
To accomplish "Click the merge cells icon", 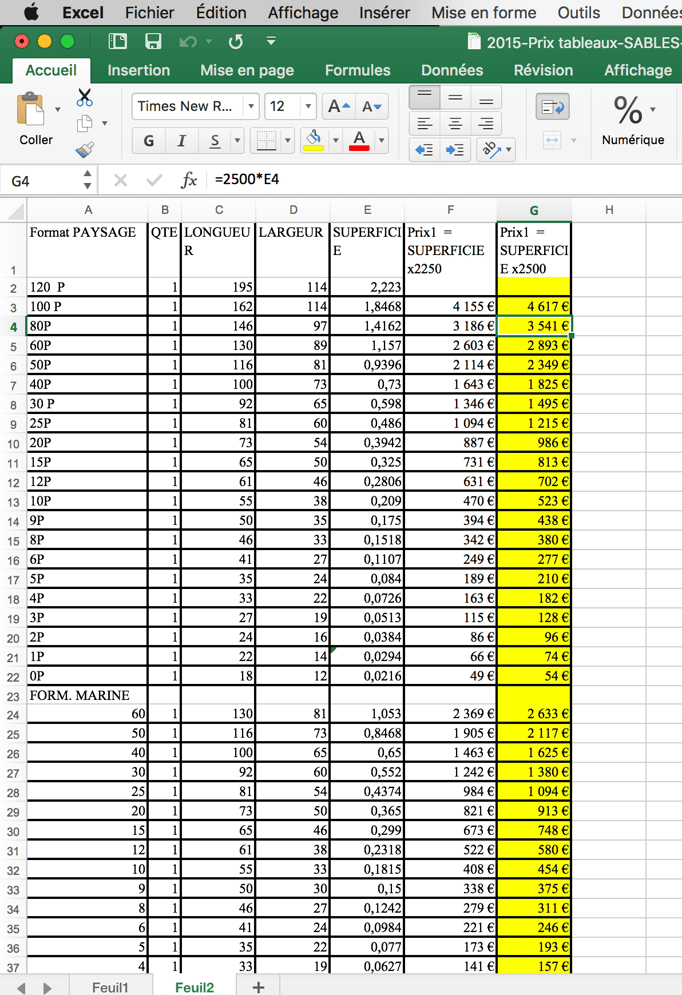I will [553, 140].
